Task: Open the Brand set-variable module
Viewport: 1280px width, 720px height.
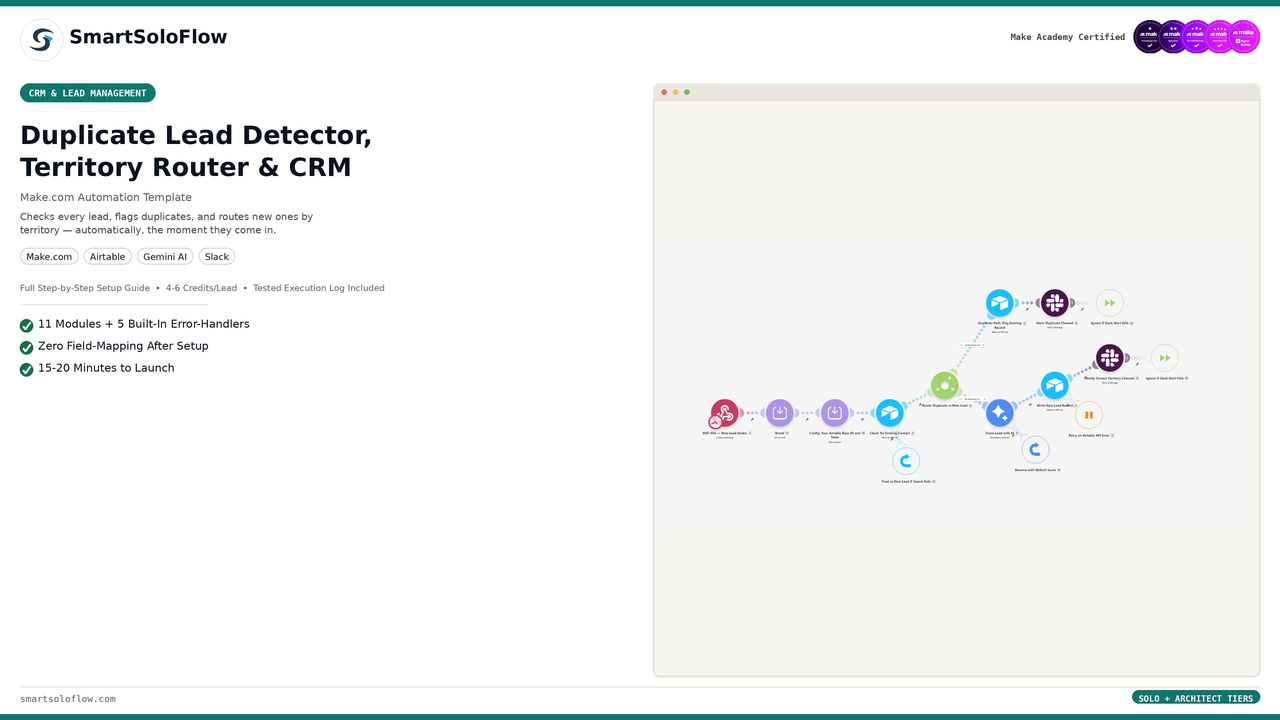Action: [780, 413]
